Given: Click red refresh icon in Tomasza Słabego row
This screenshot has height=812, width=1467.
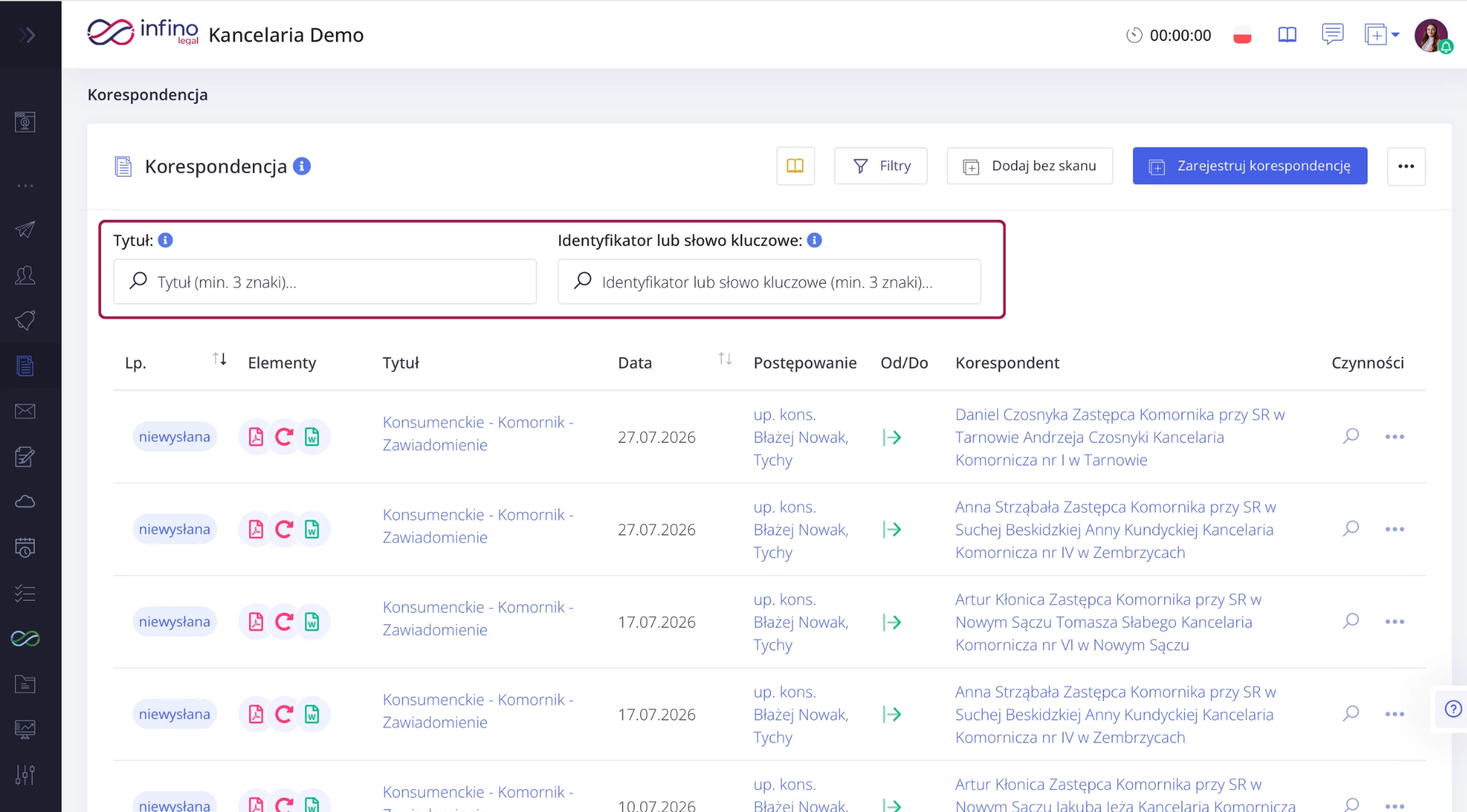Looking at the screenshot, I should coord(284,622).
